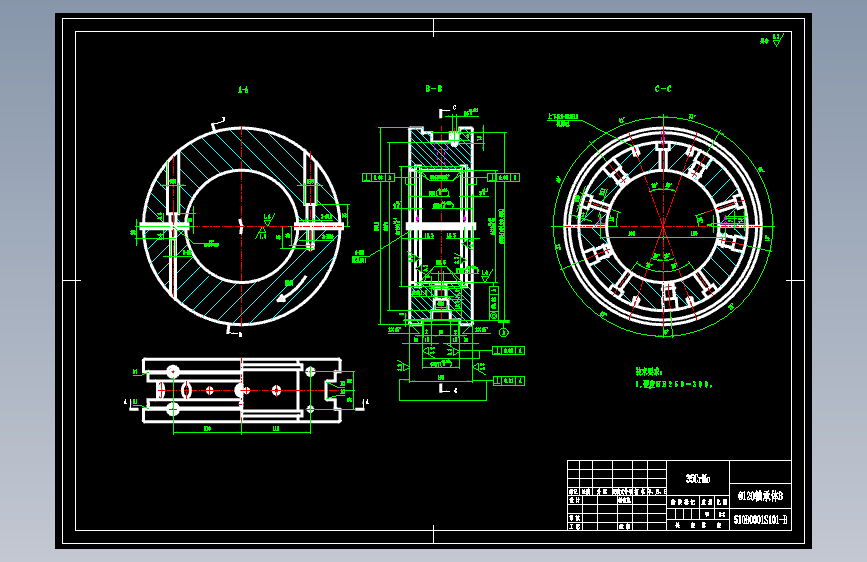
Task: Click the datum circle marker below B-B view
Action: (x=504, y=332)
